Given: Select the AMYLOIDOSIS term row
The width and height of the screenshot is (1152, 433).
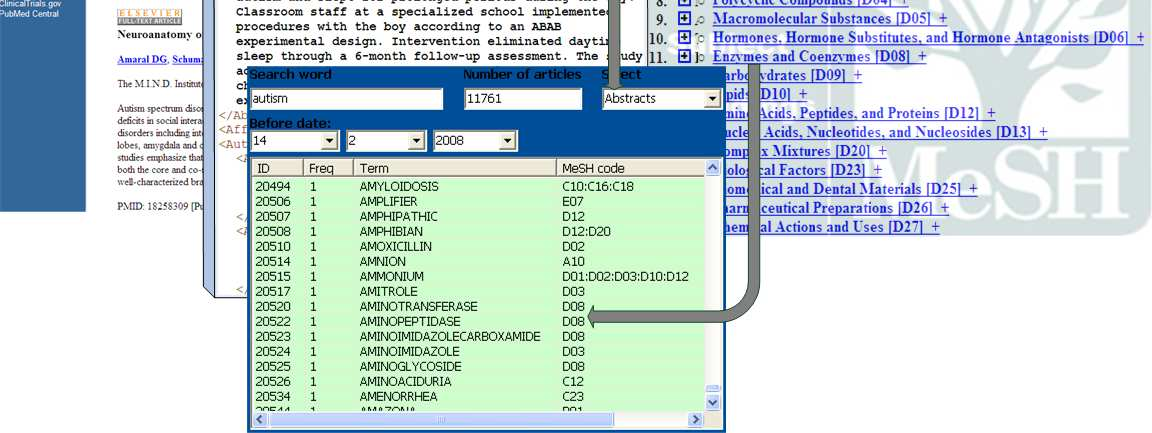Looking at the screenshot, I should pos(478,187).
